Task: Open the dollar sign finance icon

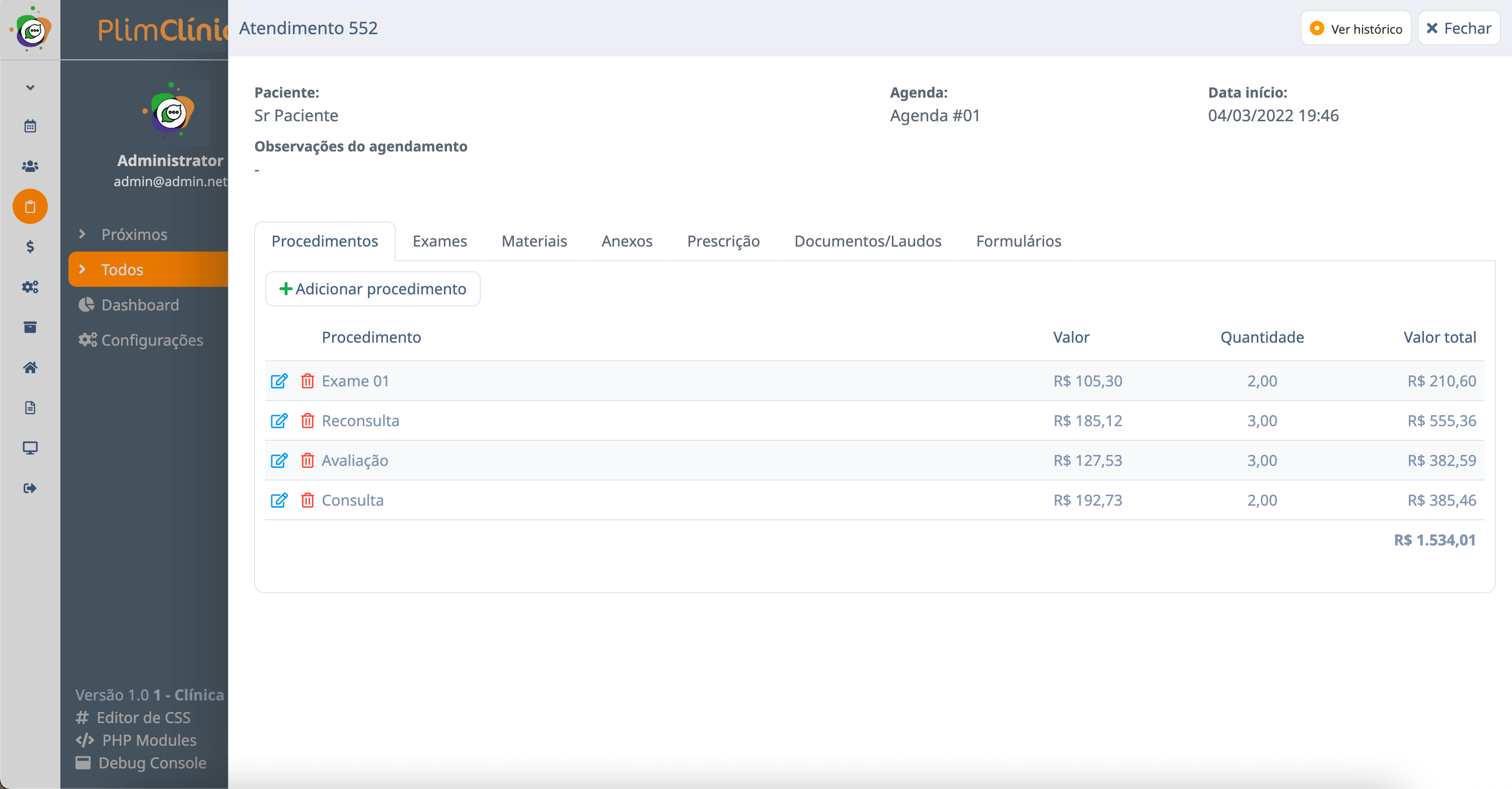Action: pyautogui.click(x=30, y=247)
